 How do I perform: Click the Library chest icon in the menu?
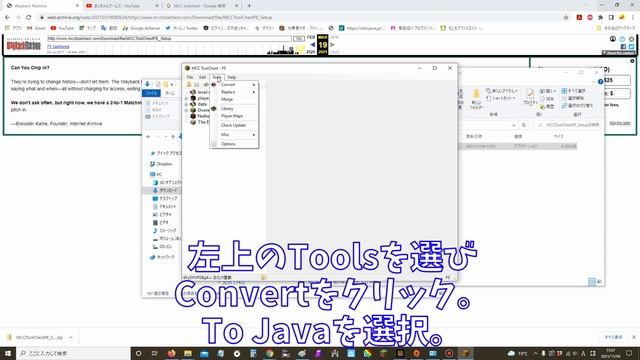(x=214, y=109)
